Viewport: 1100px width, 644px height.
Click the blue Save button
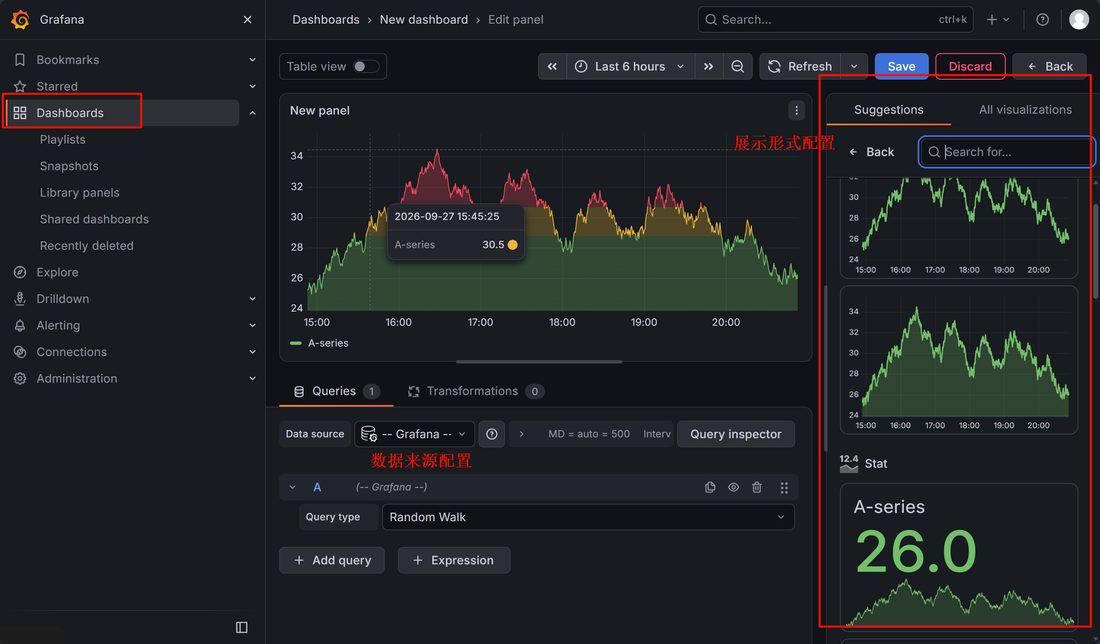point(901,67)
